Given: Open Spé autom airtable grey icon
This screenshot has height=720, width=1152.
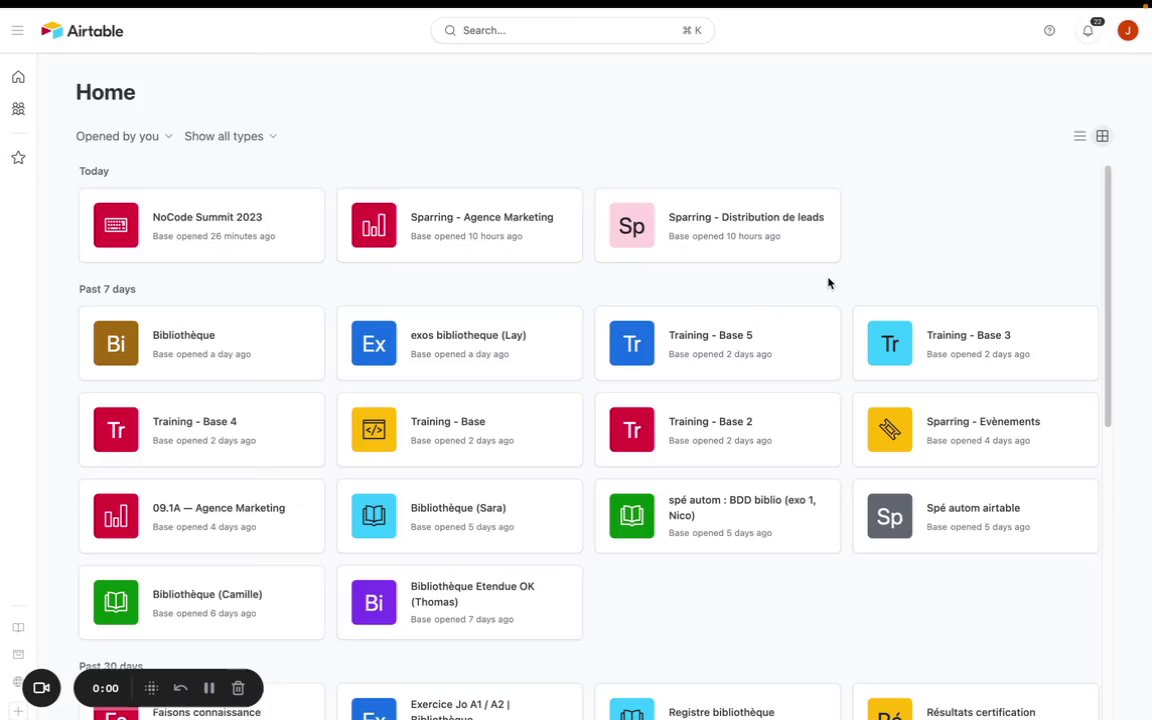Looking at the screenshot, I should coord(890,516).
